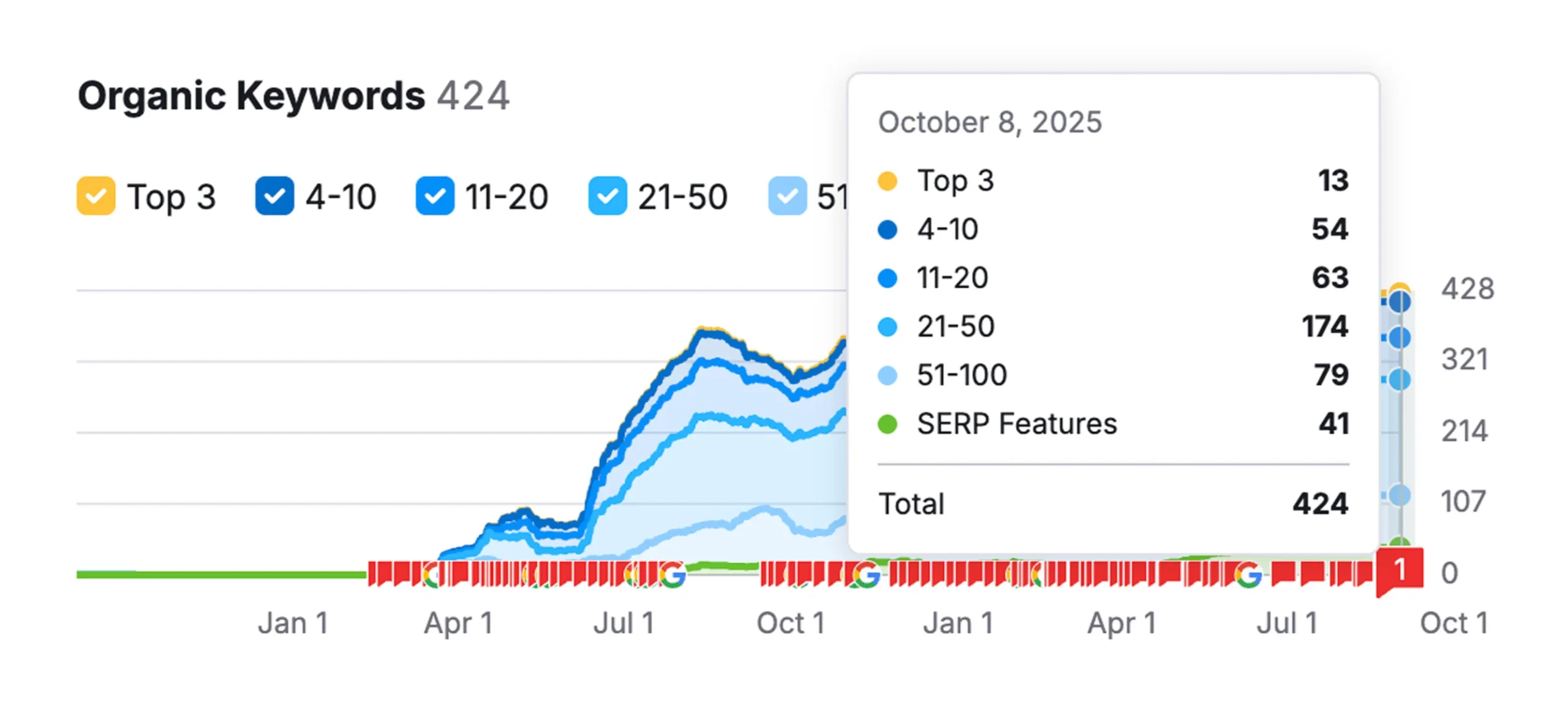Click the Google update icon after Oct 1

[x=866, y=574]
